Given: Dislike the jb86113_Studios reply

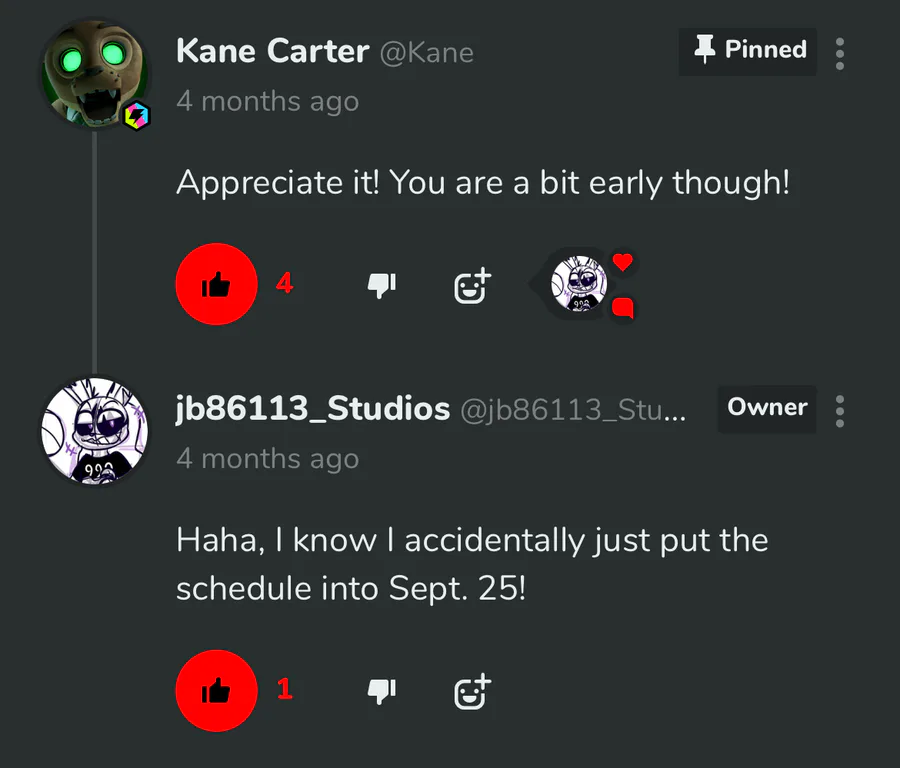Looking at the screenshot, I should [x=381, y=690].
